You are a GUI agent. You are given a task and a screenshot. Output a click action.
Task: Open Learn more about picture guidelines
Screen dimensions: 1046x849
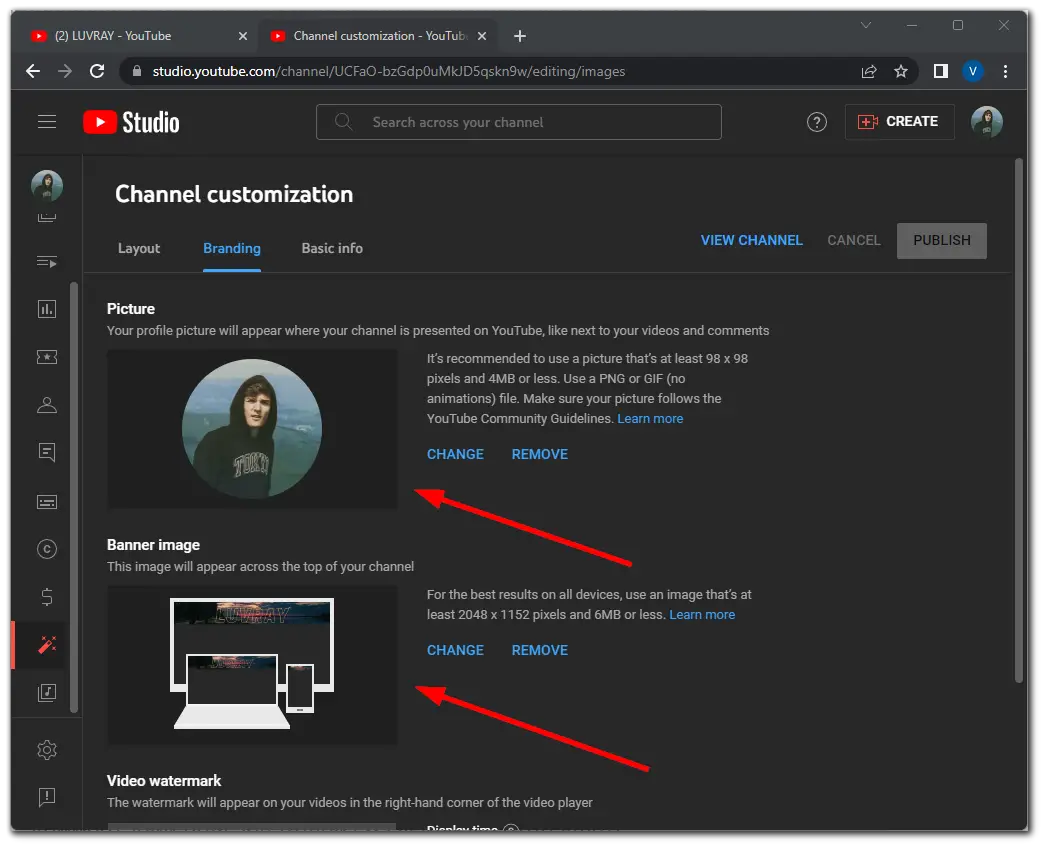(x=650, y=419)
